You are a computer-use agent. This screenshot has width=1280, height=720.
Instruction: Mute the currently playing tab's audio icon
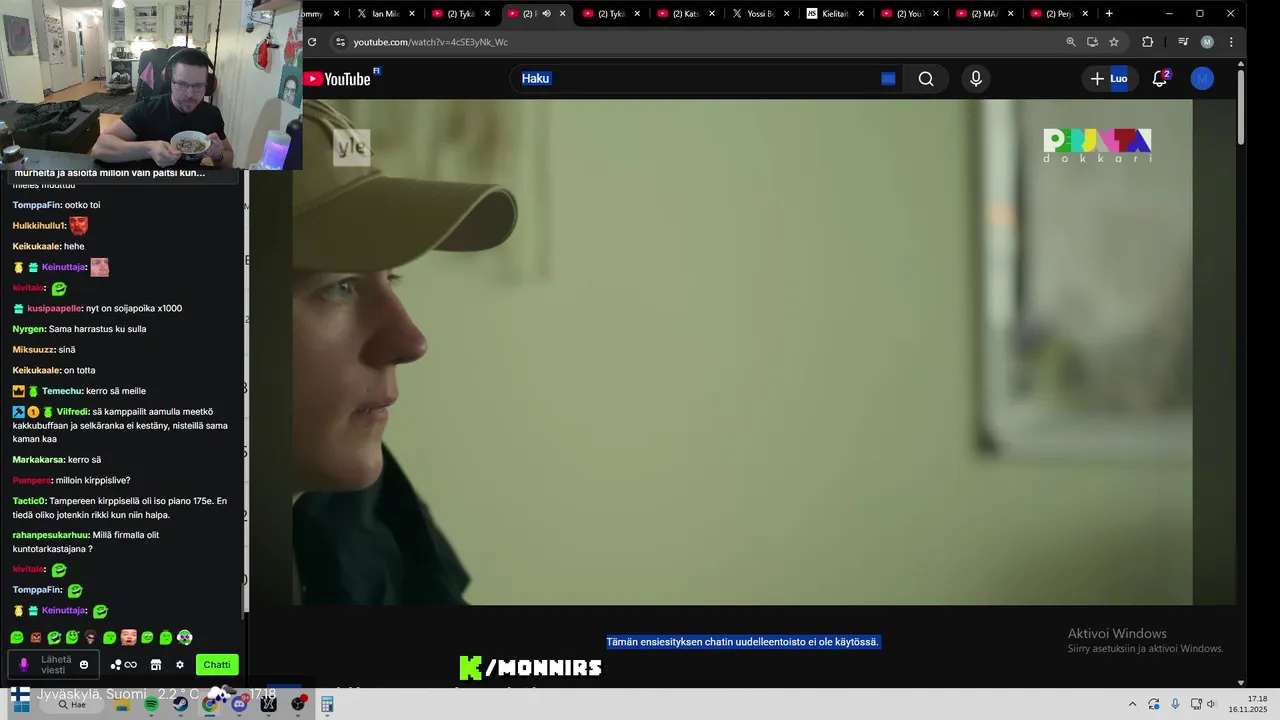click(x=546, y=14)
